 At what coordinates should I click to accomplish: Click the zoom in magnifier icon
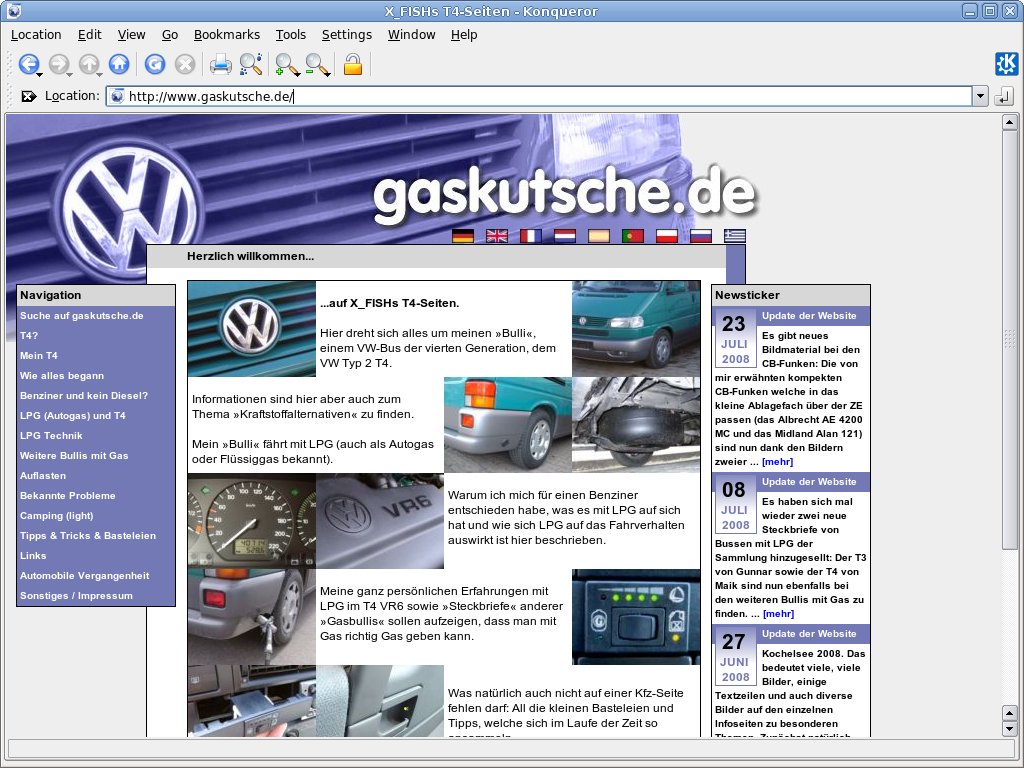click(x=287, y=64)
